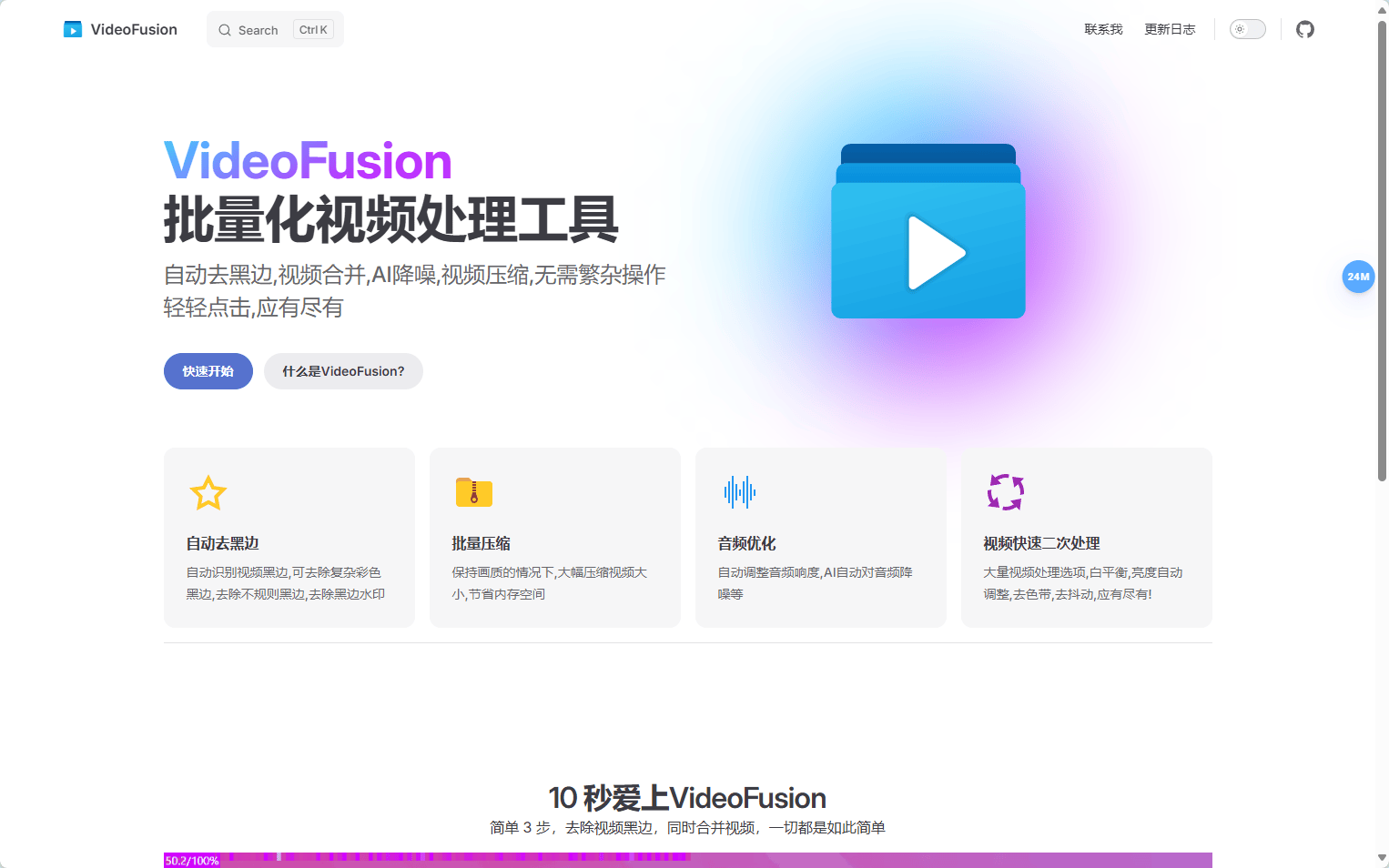This screenshot has width=1389, height=868.
Task: Click the search magnifier icon
Action: [225, 30]
